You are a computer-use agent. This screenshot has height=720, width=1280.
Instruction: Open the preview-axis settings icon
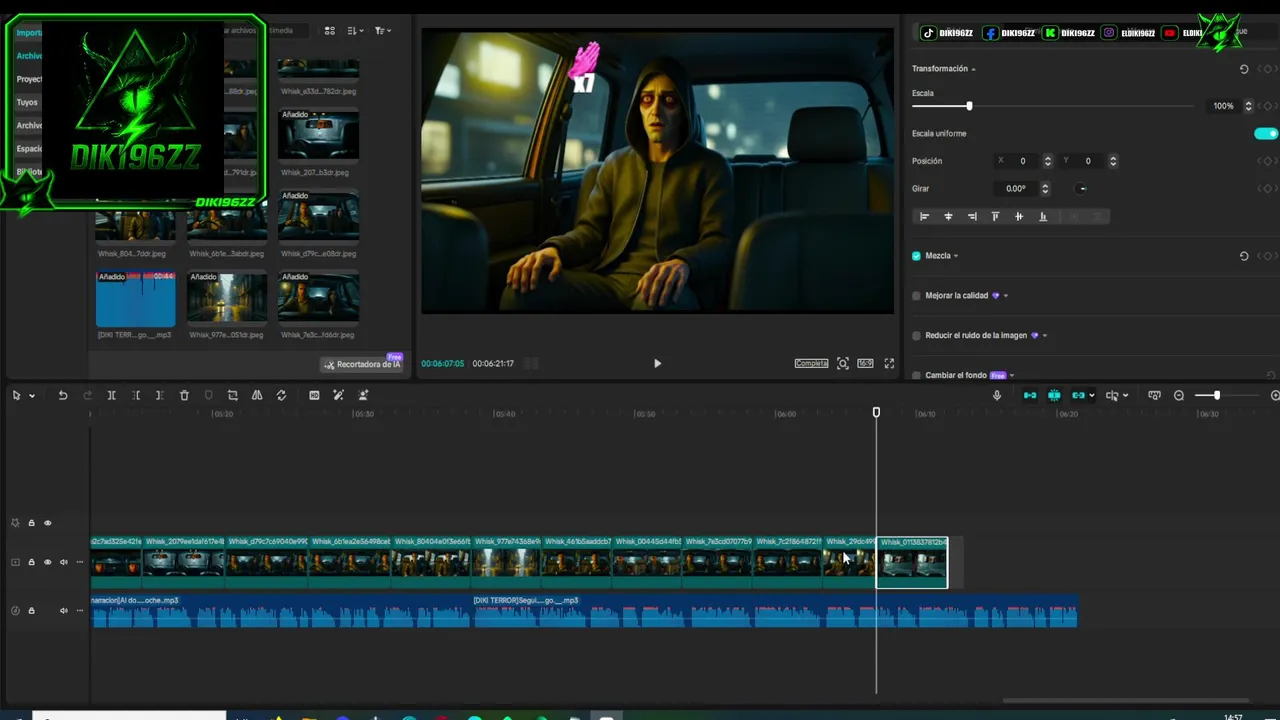[x=1154, y=395]
